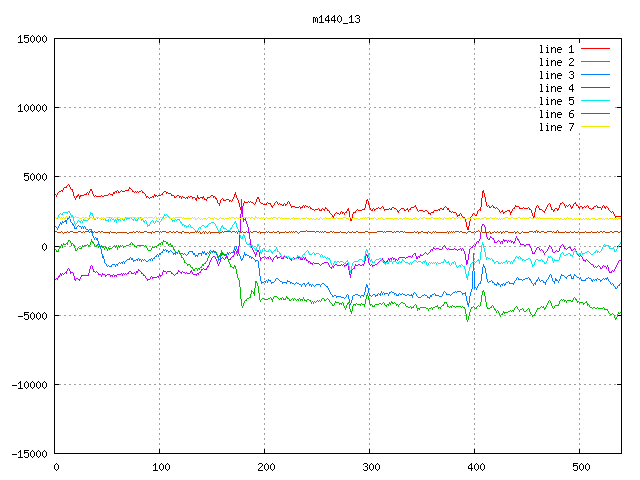
Task: Click the cyan sample next to line 5
Action: (596, 101)
